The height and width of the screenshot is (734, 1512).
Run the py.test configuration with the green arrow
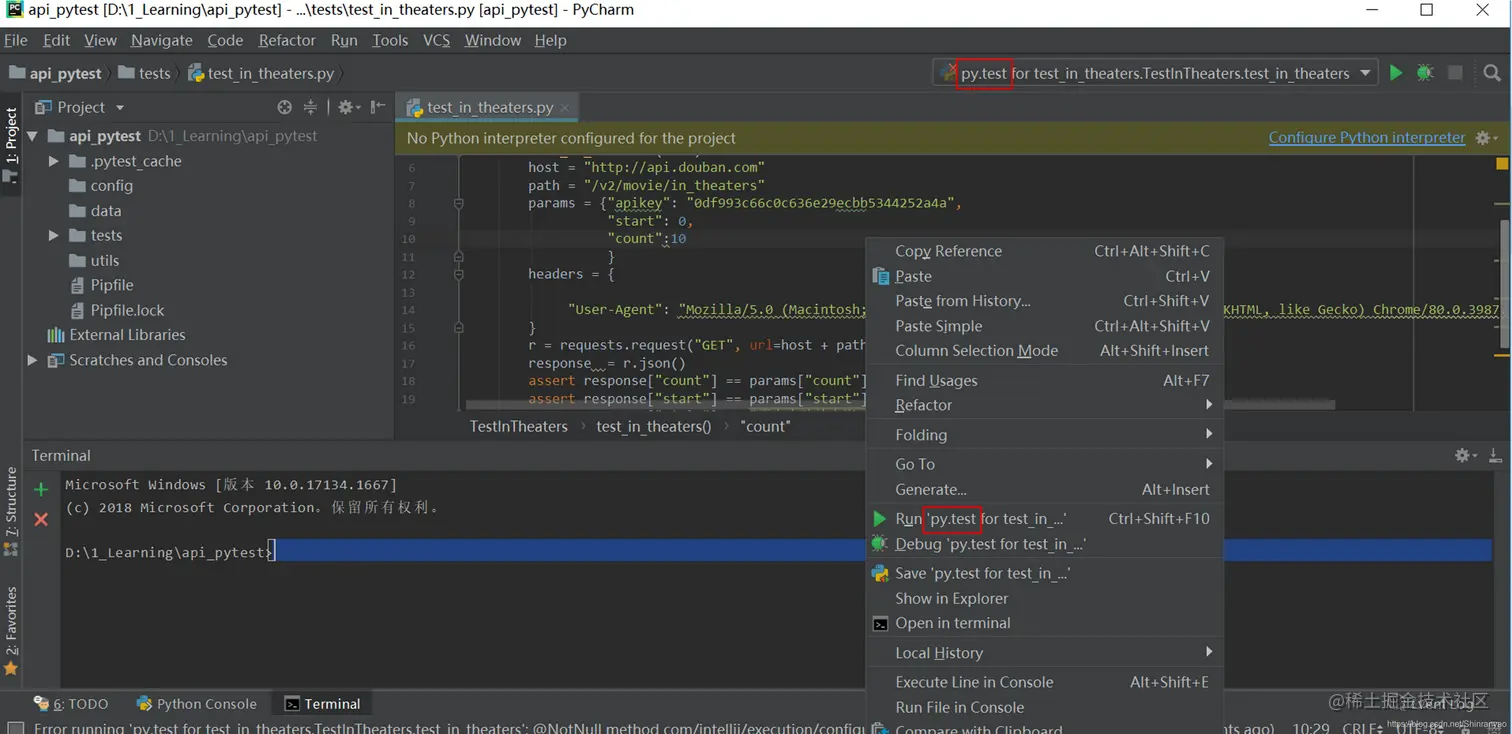[x=1396, y=73]
